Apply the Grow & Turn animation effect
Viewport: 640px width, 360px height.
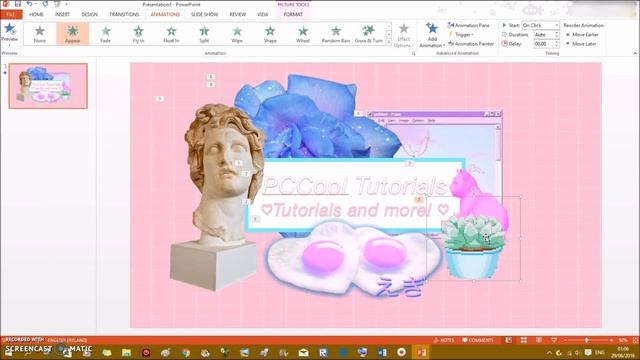pyautogui.click(x=369, y=34)
